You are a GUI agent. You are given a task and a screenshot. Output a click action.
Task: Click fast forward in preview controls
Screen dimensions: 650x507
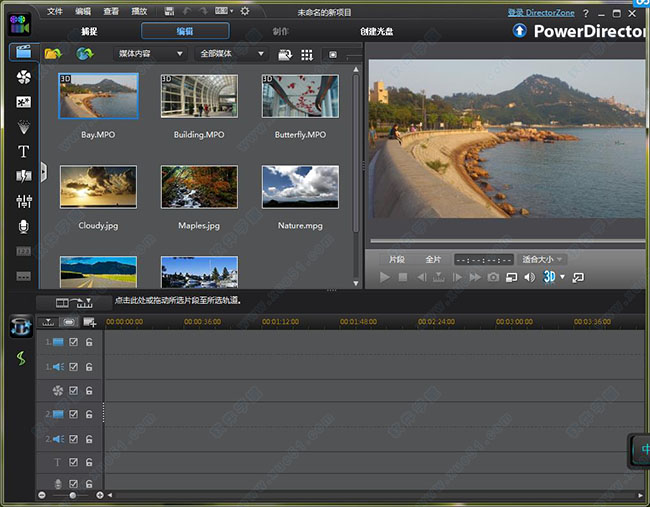[x=475, y=277]
